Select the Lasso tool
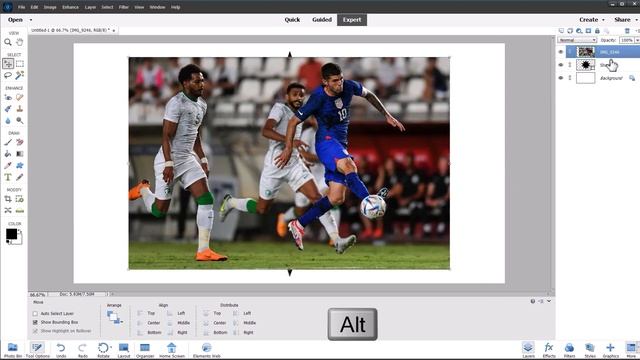This screenshot has width=640, height=360. [8, 75]
